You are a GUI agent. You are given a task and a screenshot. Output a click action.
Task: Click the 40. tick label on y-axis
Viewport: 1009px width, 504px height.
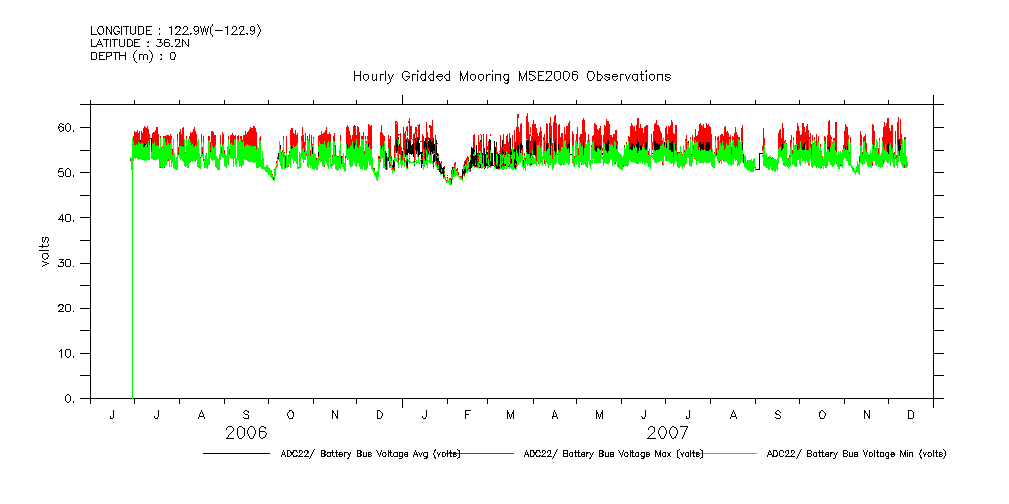point(65,218)
